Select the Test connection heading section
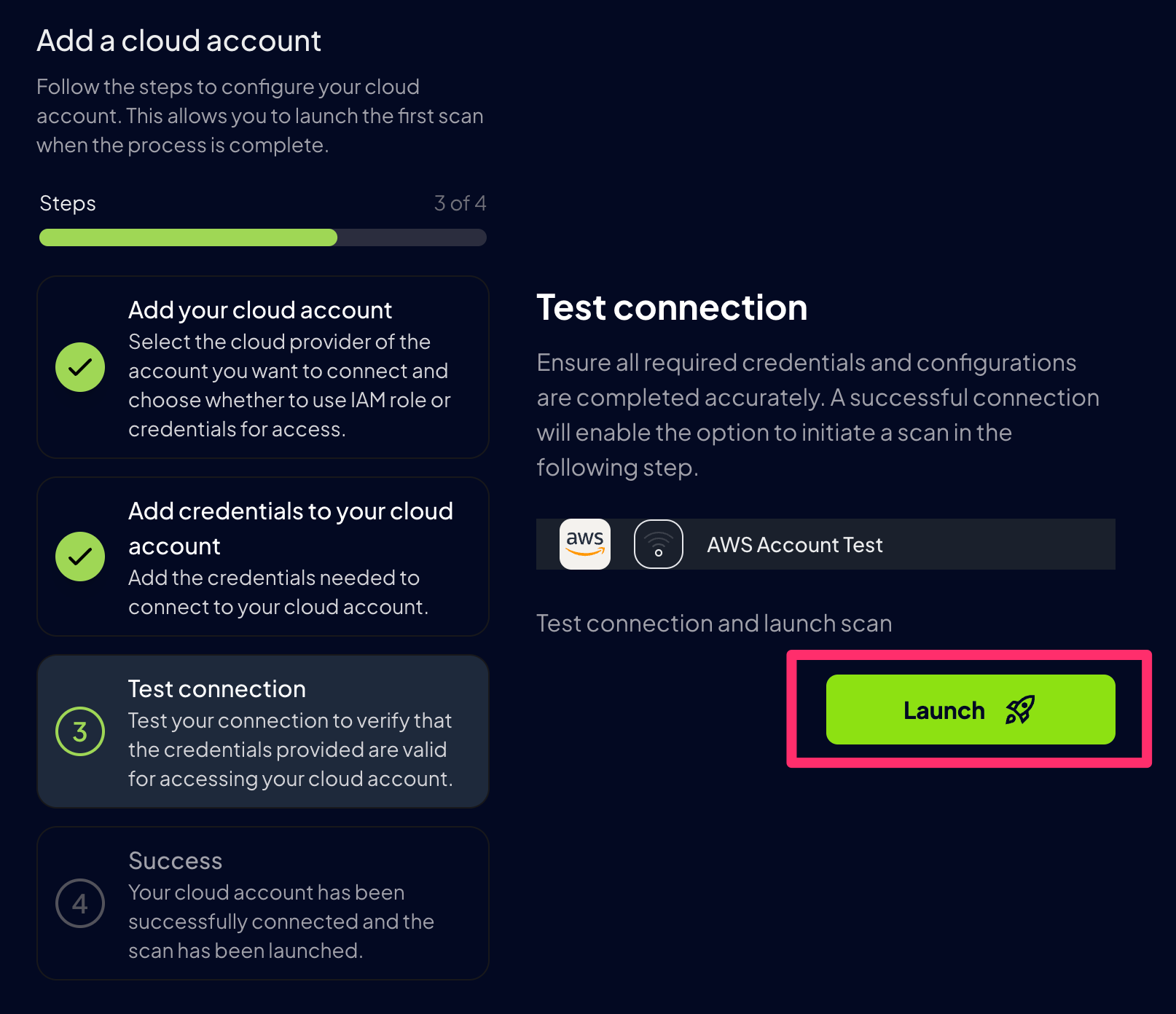Viewport: 1176px width, 1014px height. click(x=672, y=307)
